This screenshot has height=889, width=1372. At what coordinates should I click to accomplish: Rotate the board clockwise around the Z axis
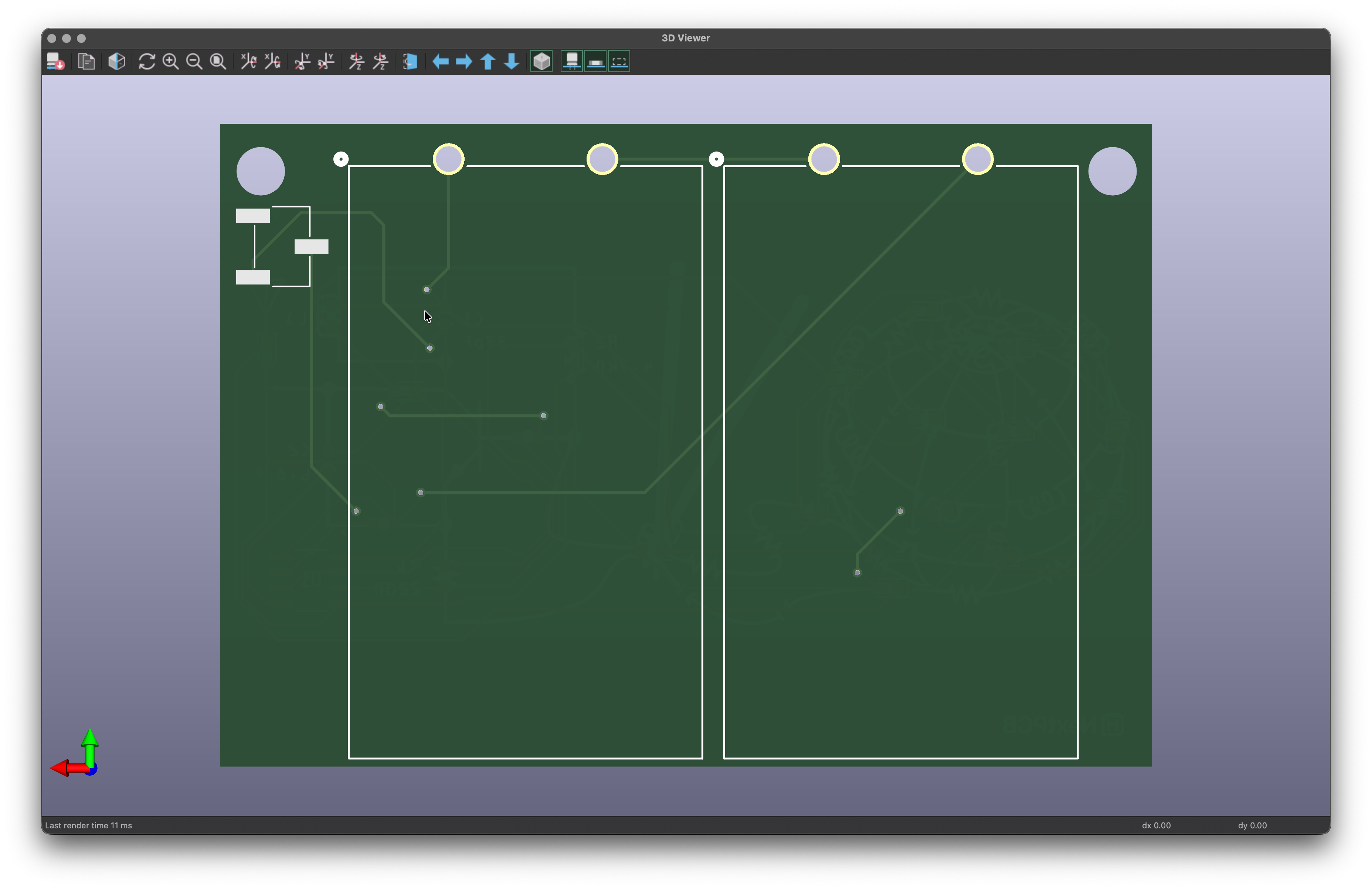click(x=357, y=62)
